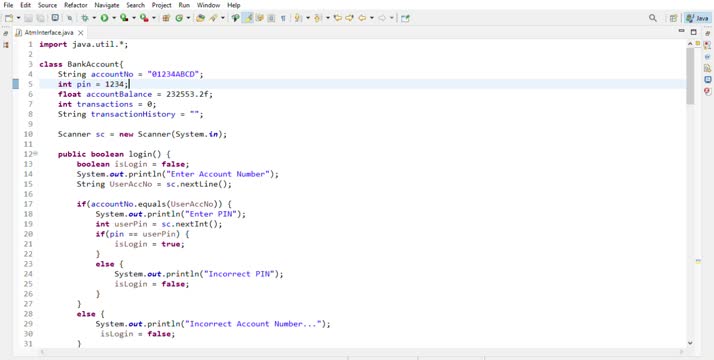Close the AtmInterface.java tab
The image size is (714, 360).
81,33
